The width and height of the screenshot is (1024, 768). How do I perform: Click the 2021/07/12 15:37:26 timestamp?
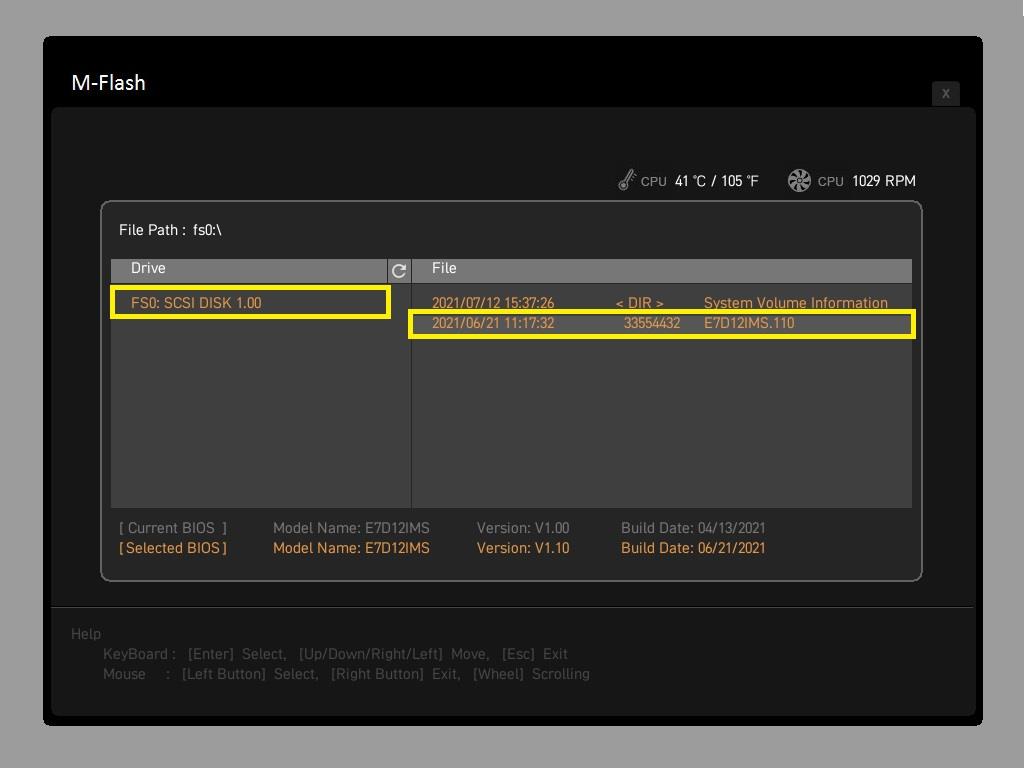click(493, 303)
